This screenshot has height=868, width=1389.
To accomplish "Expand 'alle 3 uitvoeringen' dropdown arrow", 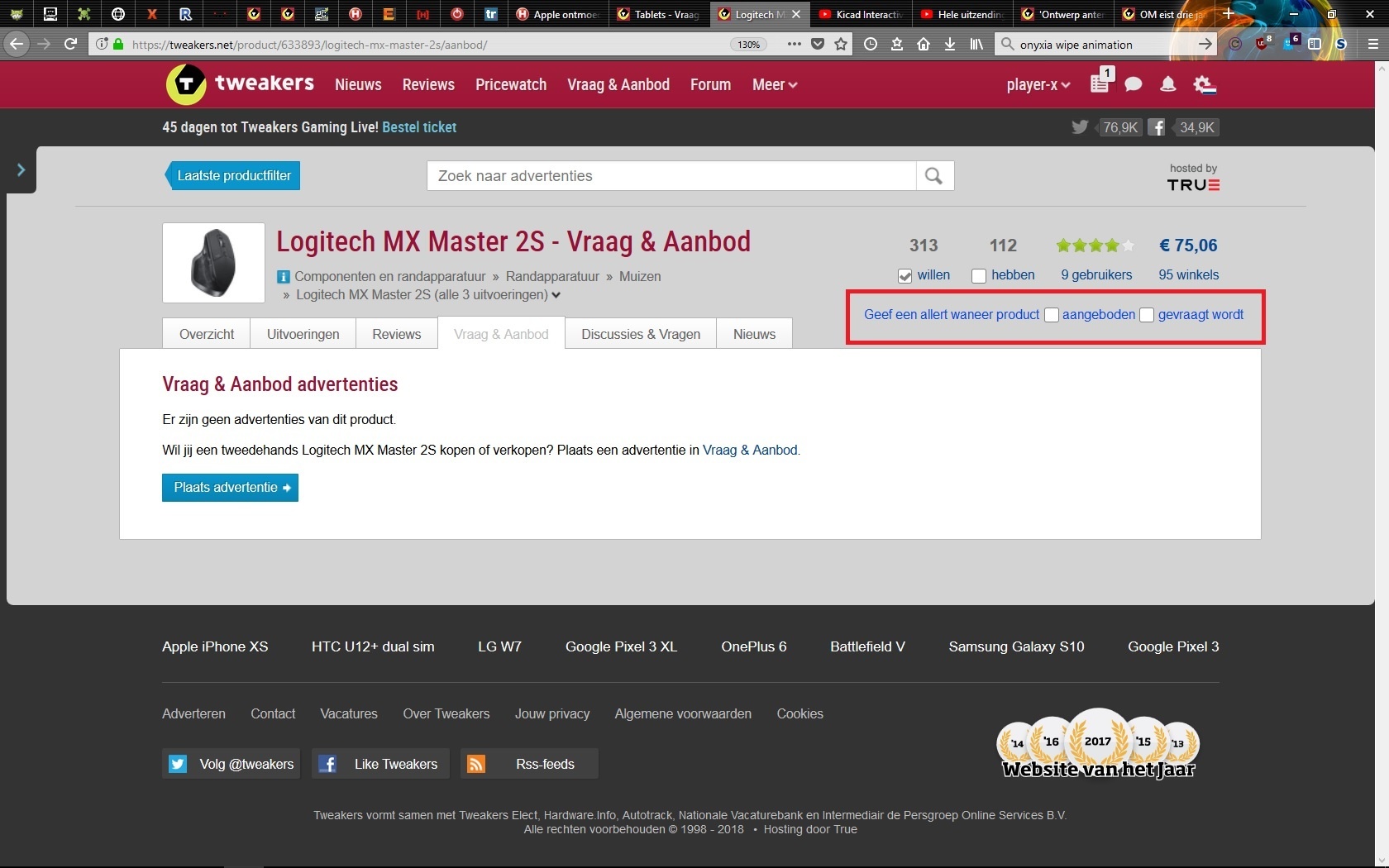I will tap(556, 295).
